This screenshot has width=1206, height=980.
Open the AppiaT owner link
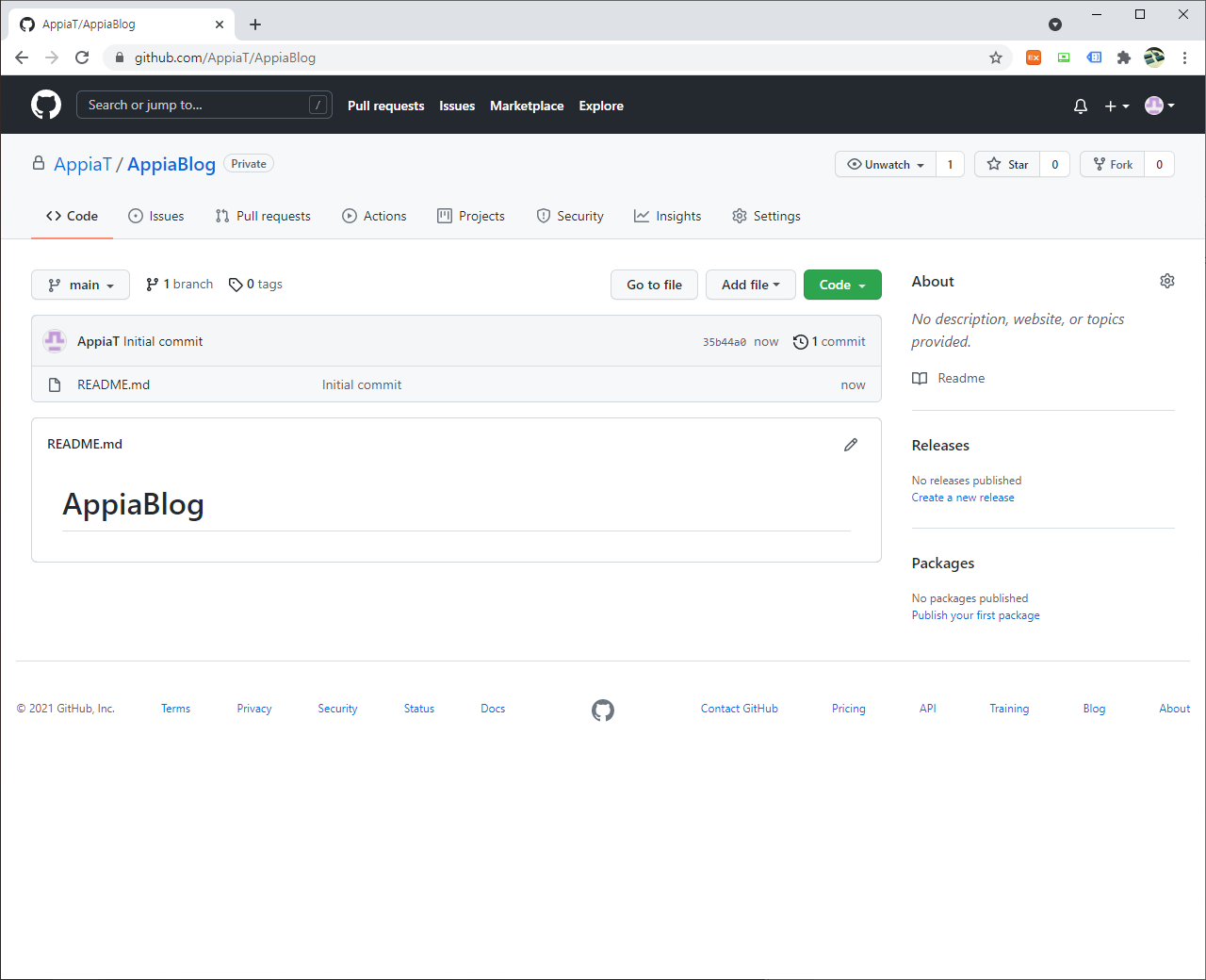(83, 164)
